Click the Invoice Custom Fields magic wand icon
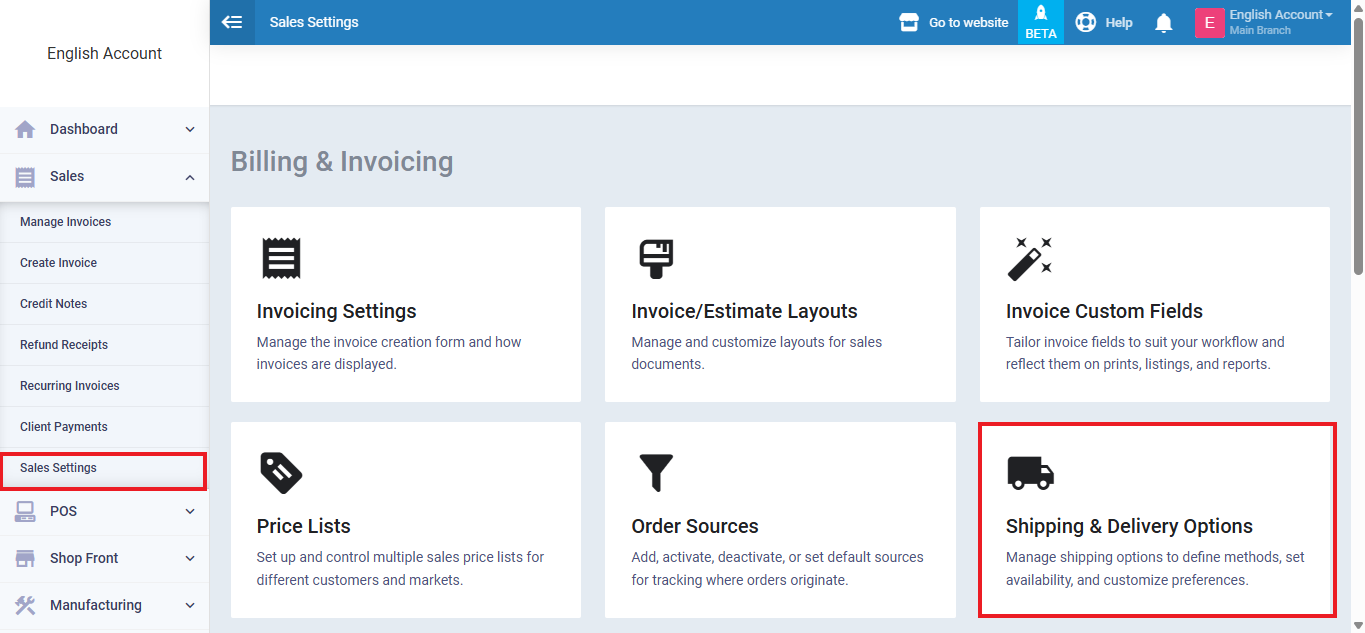Screen dimensions: 1365x633 tap(1029, 258)
